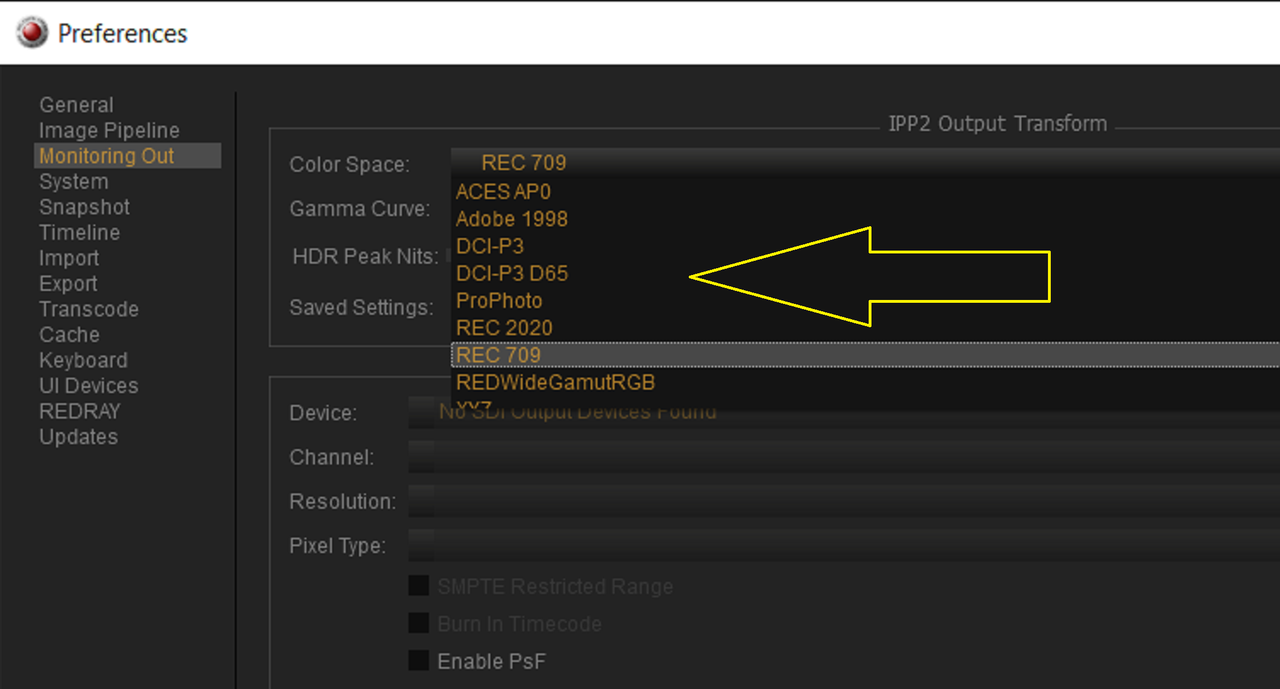Open the Transcode preferences section
This screenshot has width=1280, height=689.
click(x=88, y=310)
